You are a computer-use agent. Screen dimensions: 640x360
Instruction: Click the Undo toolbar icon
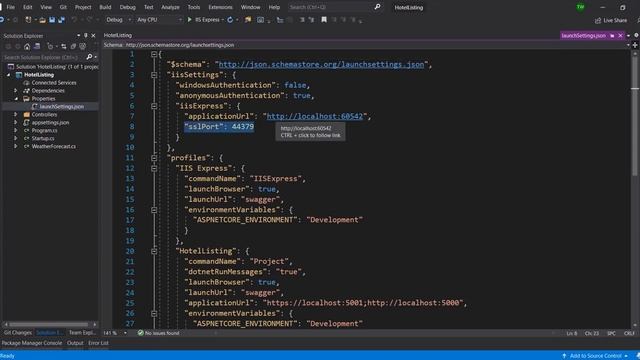pos(74,20)
